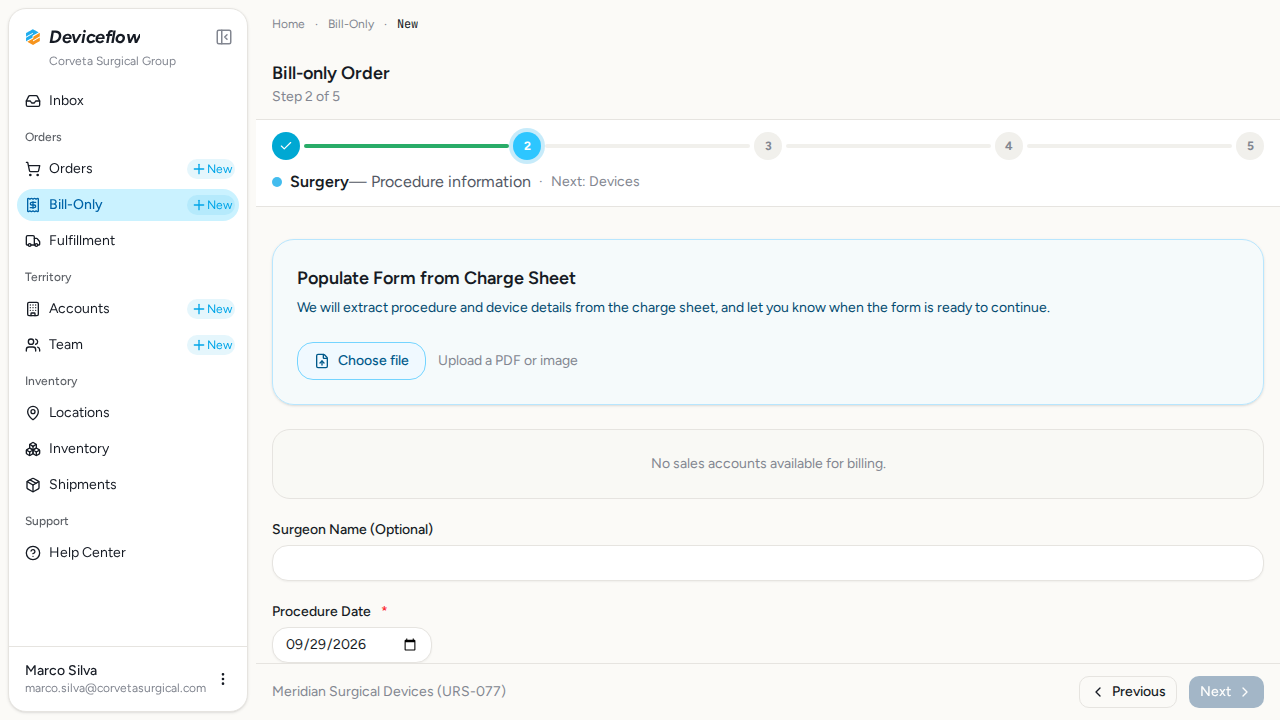
Task: Click the Fulfillment truck icon
Action: [x=33, y=241]
